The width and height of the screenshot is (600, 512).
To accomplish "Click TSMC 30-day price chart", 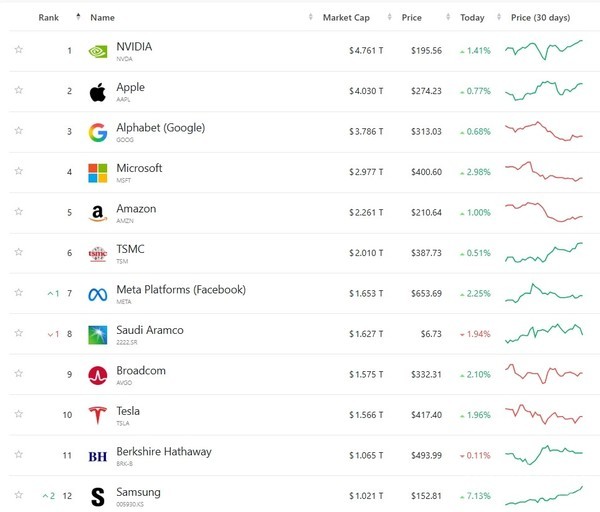I will [545, 253].
